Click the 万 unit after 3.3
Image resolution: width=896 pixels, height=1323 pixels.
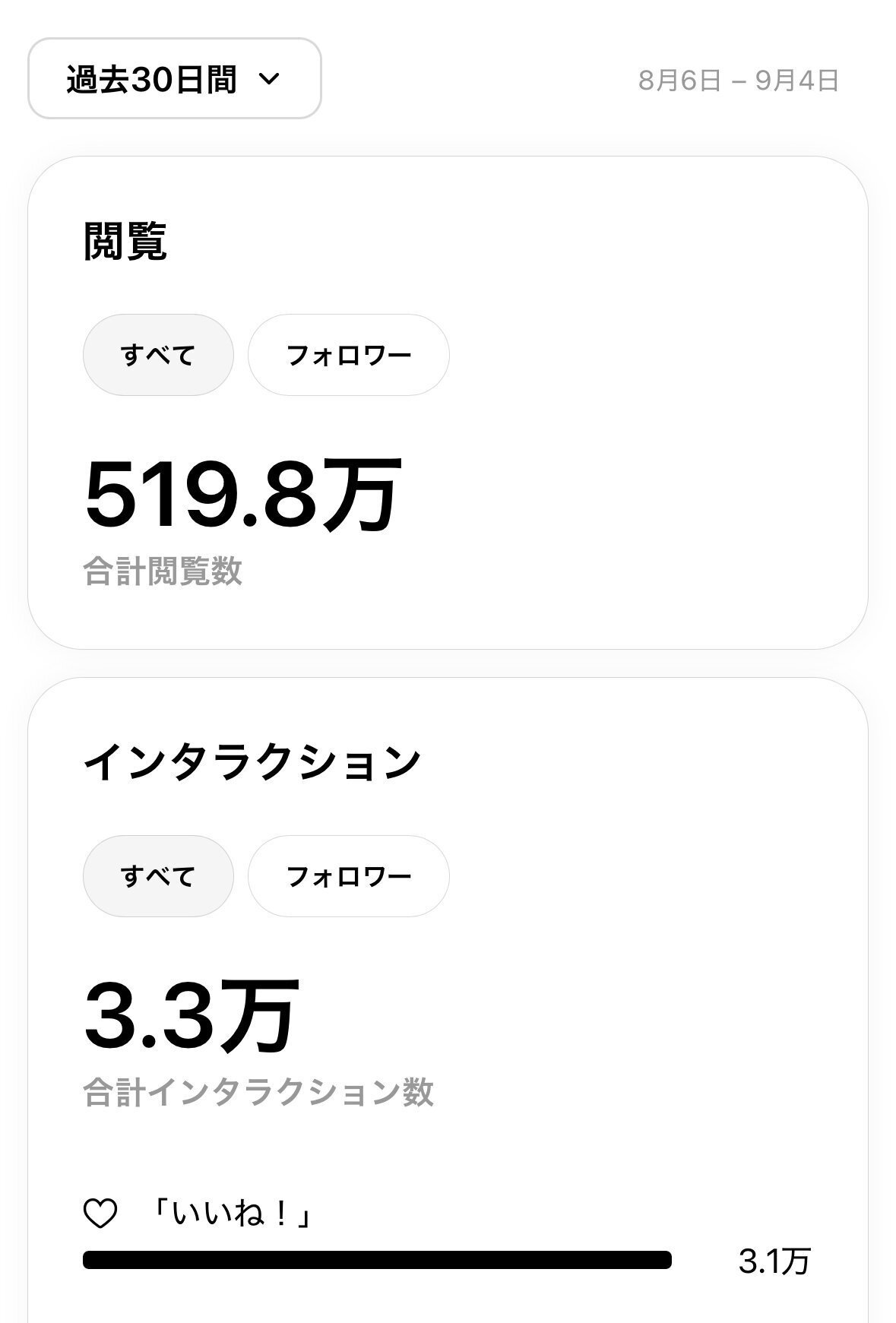pyautogui.click(x=260, y=1016)
